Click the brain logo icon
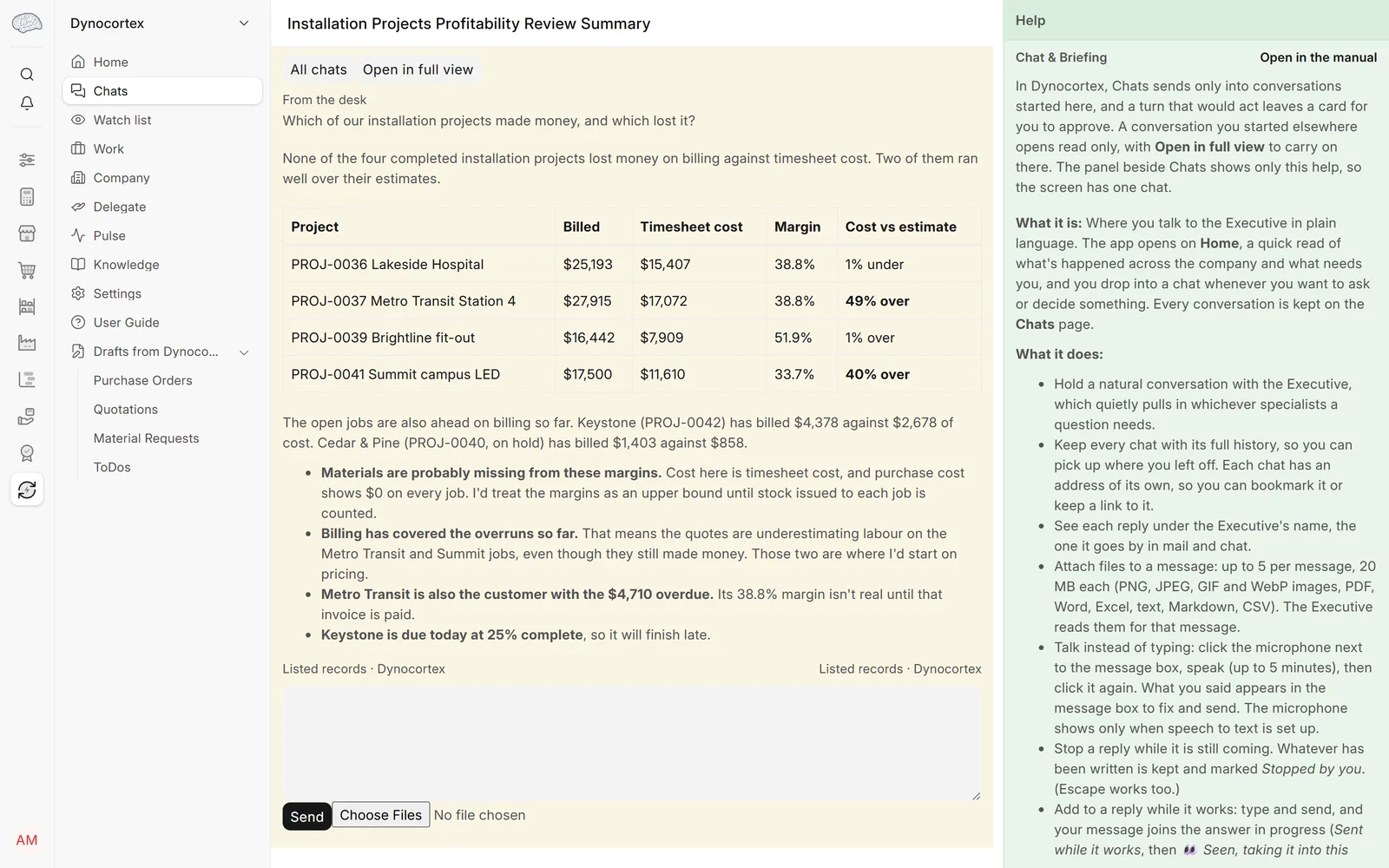 27,23
